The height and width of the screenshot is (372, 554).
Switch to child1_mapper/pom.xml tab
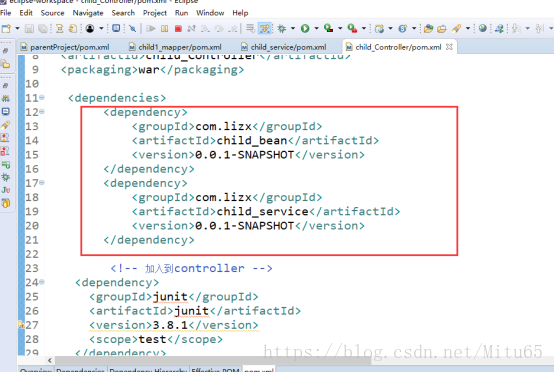pos(176,47)
